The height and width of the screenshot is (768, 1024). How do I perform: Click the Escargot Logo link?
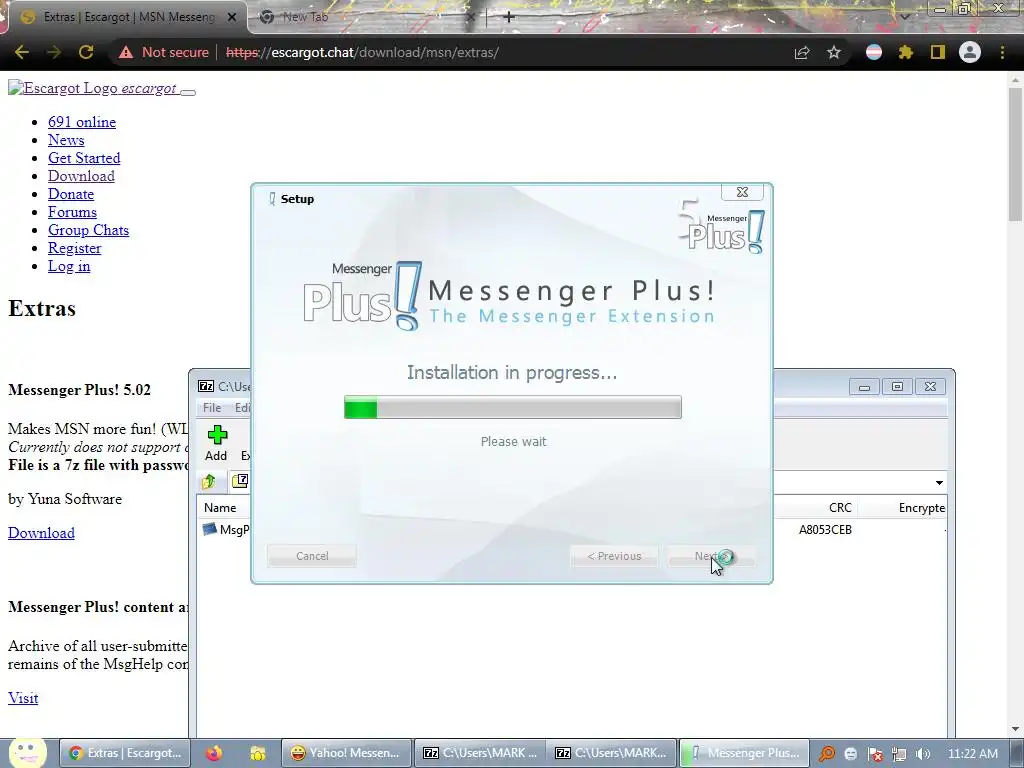pyautogui.click(x=92, y=88)
